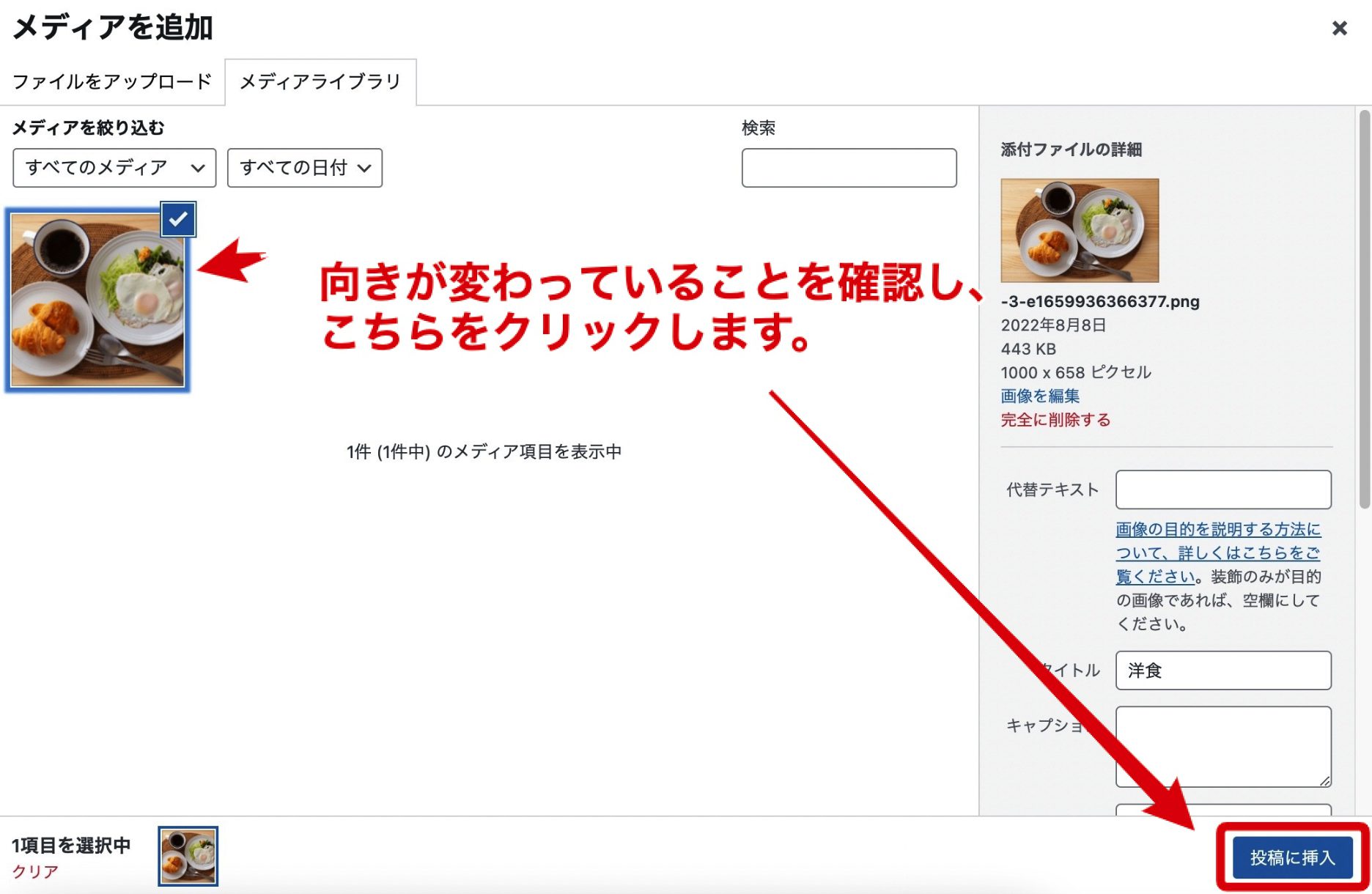Click the 代替テキスト input field
This screenshot has width=1372, height=894.
(1223, 490)
